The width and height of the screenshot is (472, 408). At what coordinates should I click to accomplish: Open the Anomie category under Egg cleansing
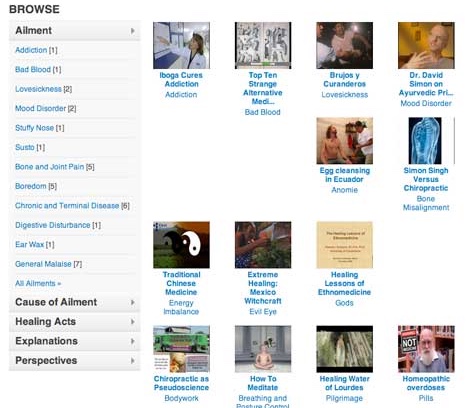pyautogui.click(x=345, y=190)
